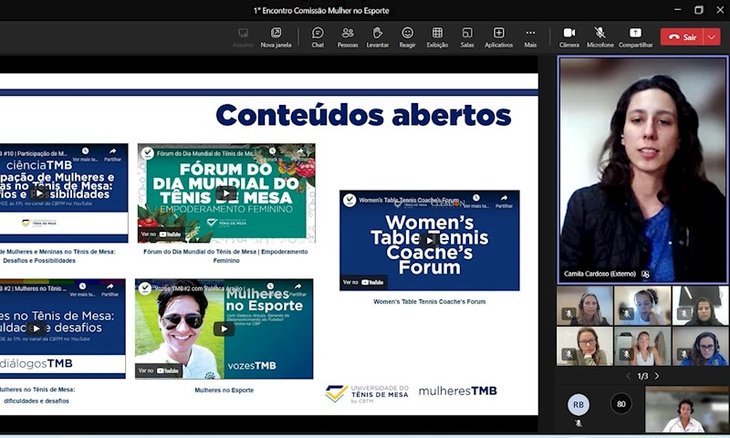The height and width of the screenshot is (438, 730).
Task: Play the ciênciaTMB video
Action: 39,193
